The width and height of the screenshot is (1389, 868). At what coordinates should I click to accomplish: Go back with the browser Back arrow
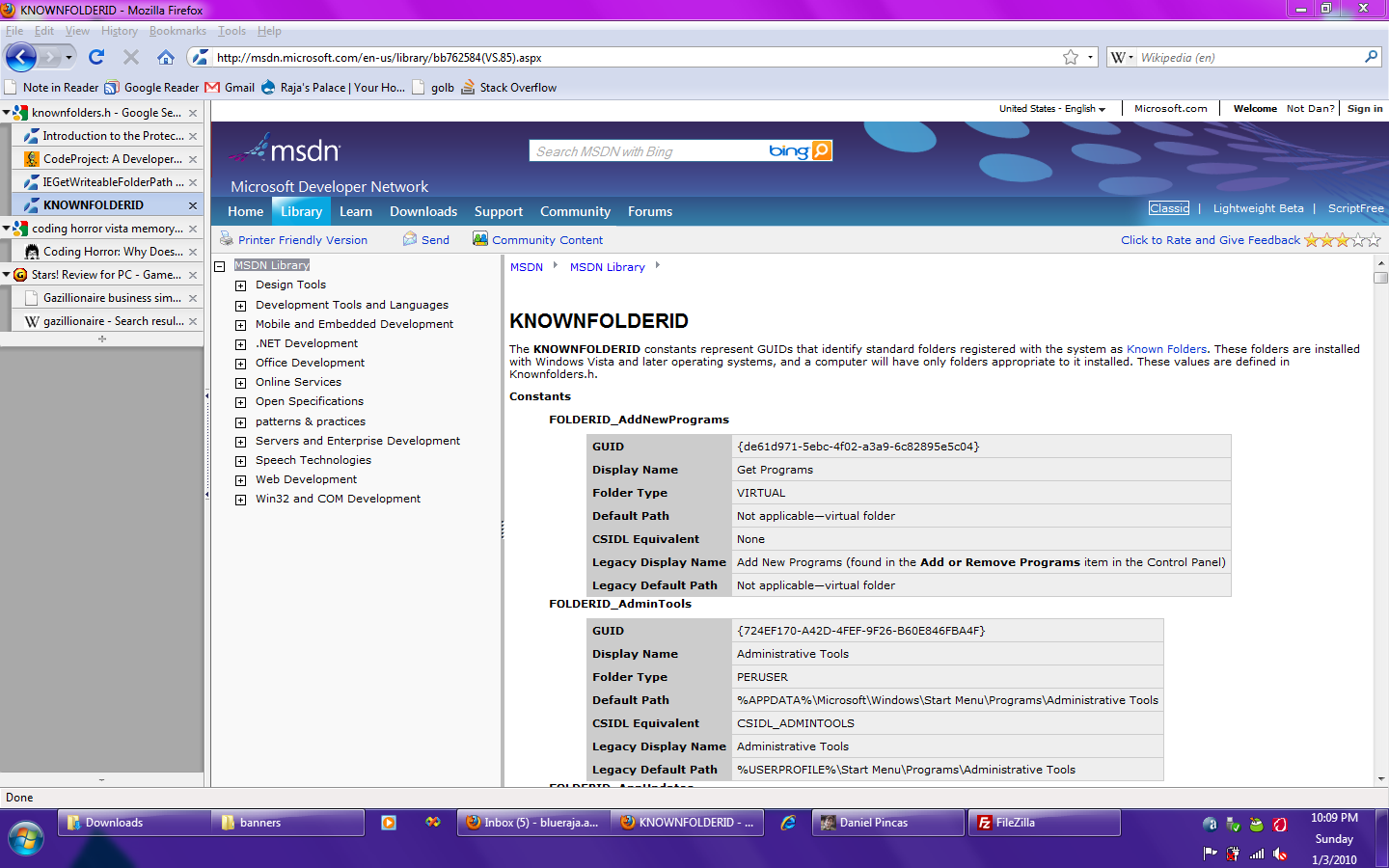[21, 57]
